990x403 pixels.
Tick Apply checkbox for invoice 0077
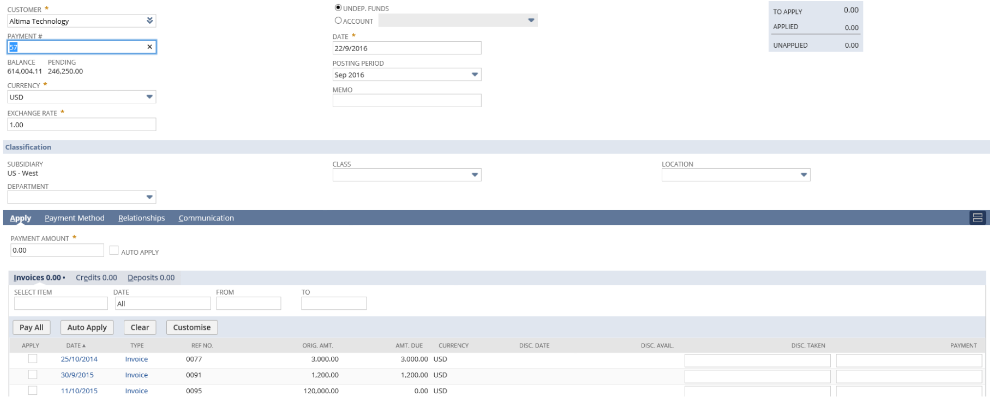point(32,359)
